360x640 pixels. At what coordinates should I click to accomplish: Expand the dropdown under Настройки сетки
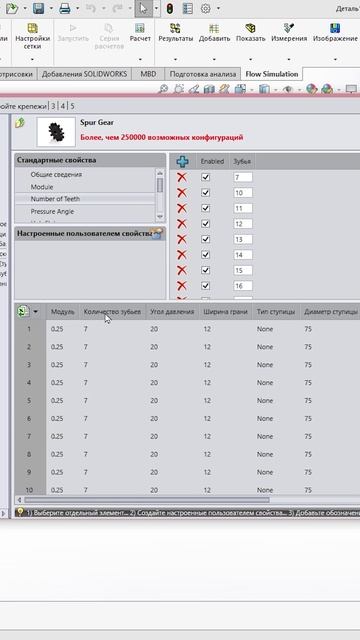(32, 59)
